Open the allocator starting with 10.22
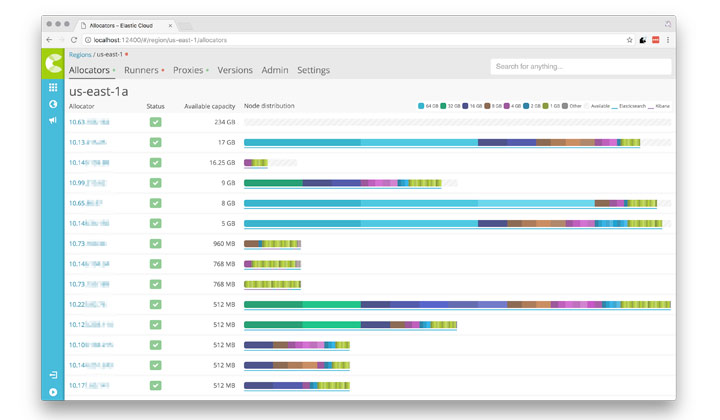 pos(87,304)
